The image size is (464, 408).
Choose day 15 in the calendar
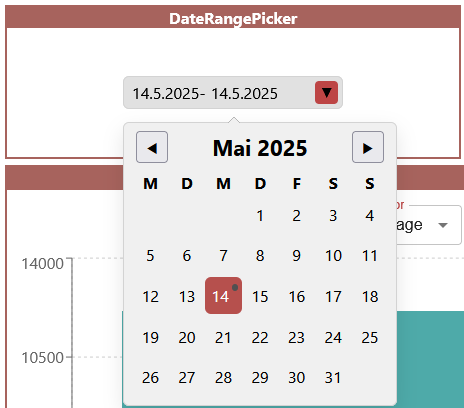[260, 296]
